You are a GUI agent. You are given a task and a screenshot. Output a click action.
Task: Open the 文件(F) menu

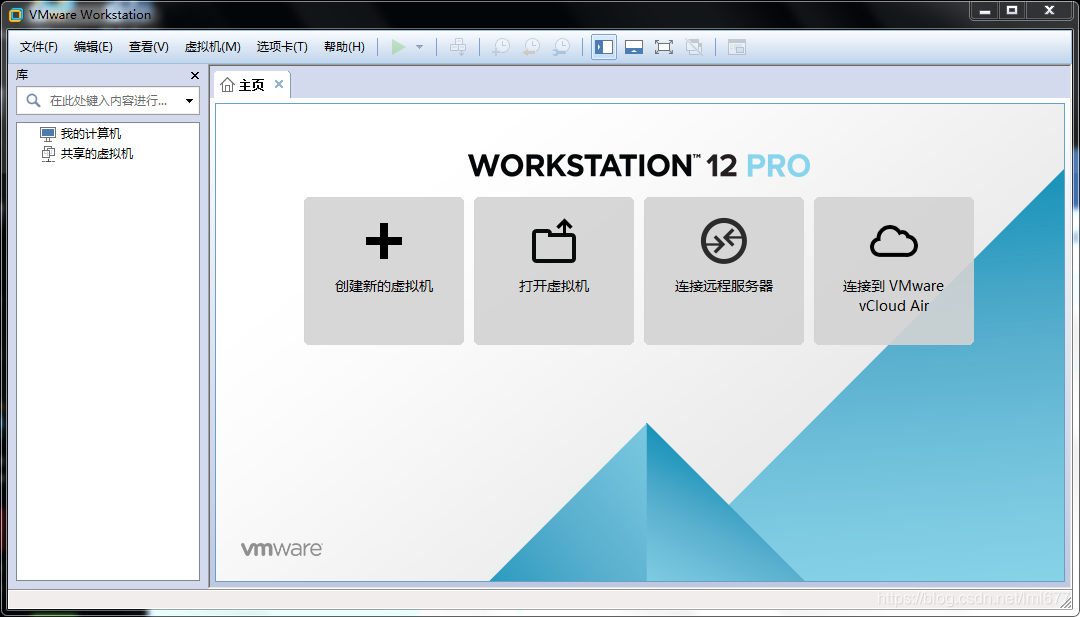click(39, 47)
